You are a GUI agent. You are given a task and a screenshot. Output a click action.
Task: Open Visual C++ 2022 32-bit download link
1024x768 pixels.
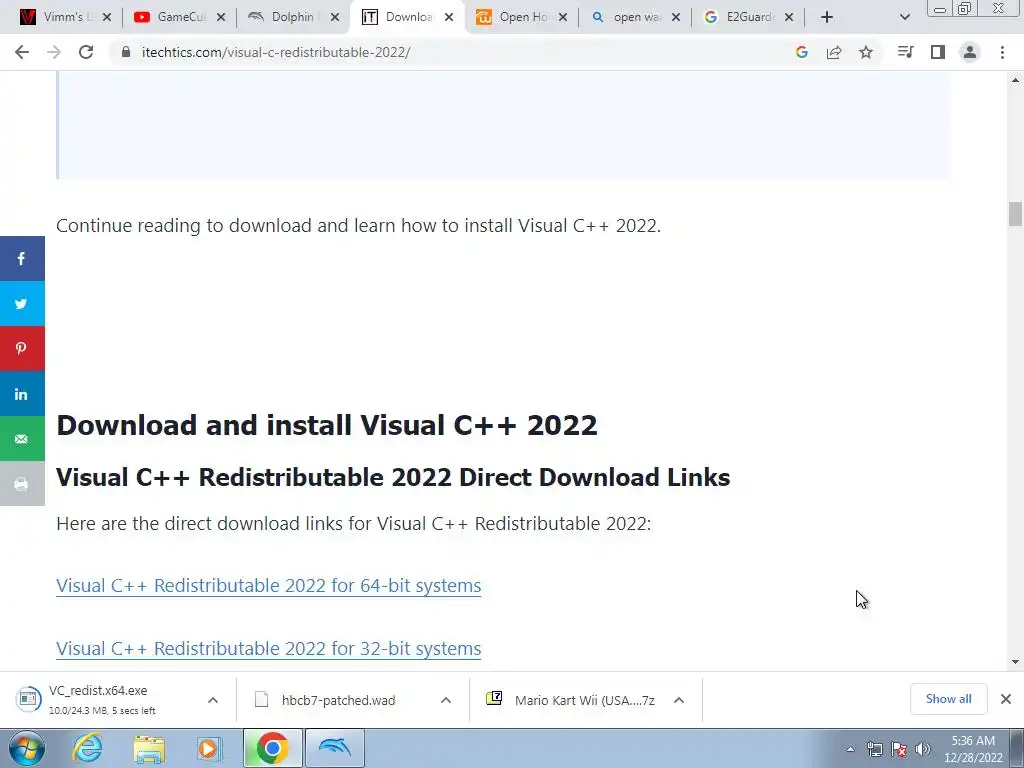[x=268, y=648]
